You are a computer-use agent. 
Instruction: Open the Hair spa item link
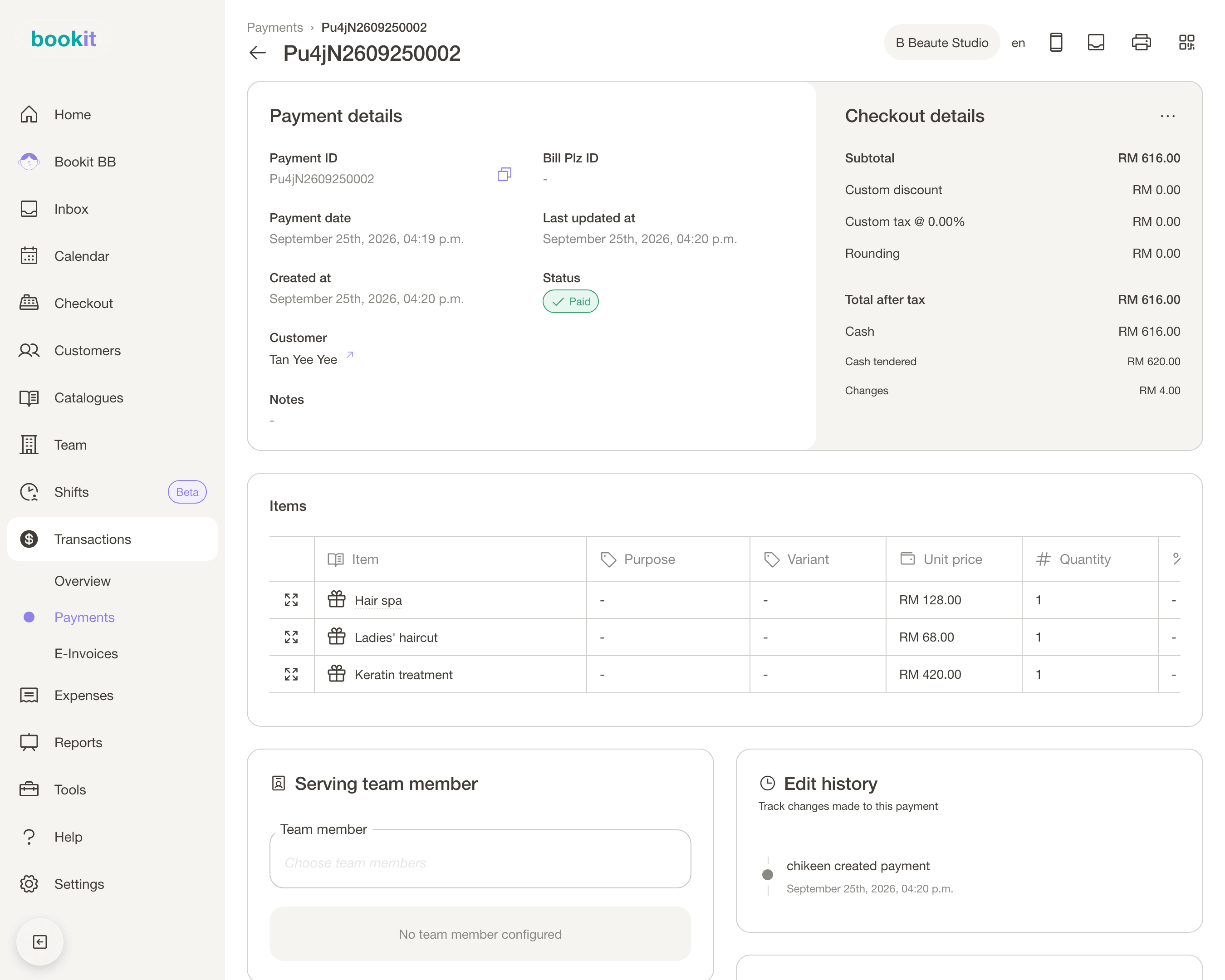(x=378, y=601)
